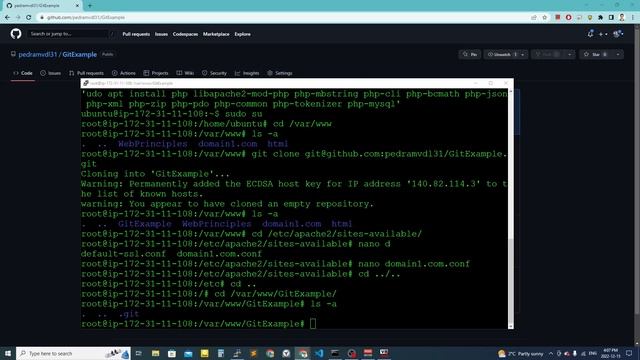Open Sticky Notes on the taskbar

pyautogui.click(x=204, y=353)
